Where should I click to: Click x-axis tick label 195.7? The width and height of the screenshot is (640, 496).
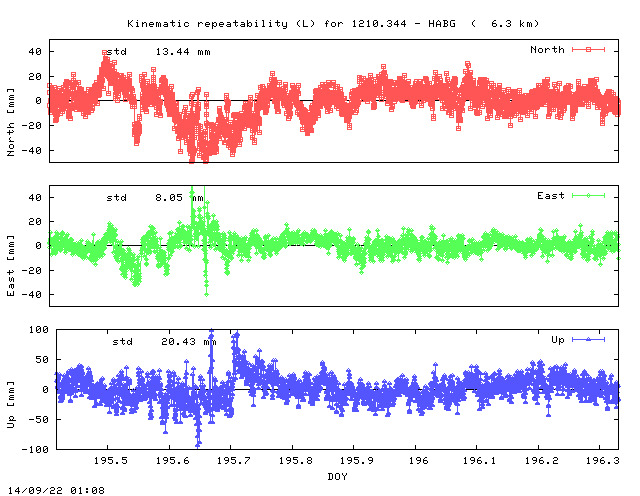pyautogui.click(x=234, y=460)
